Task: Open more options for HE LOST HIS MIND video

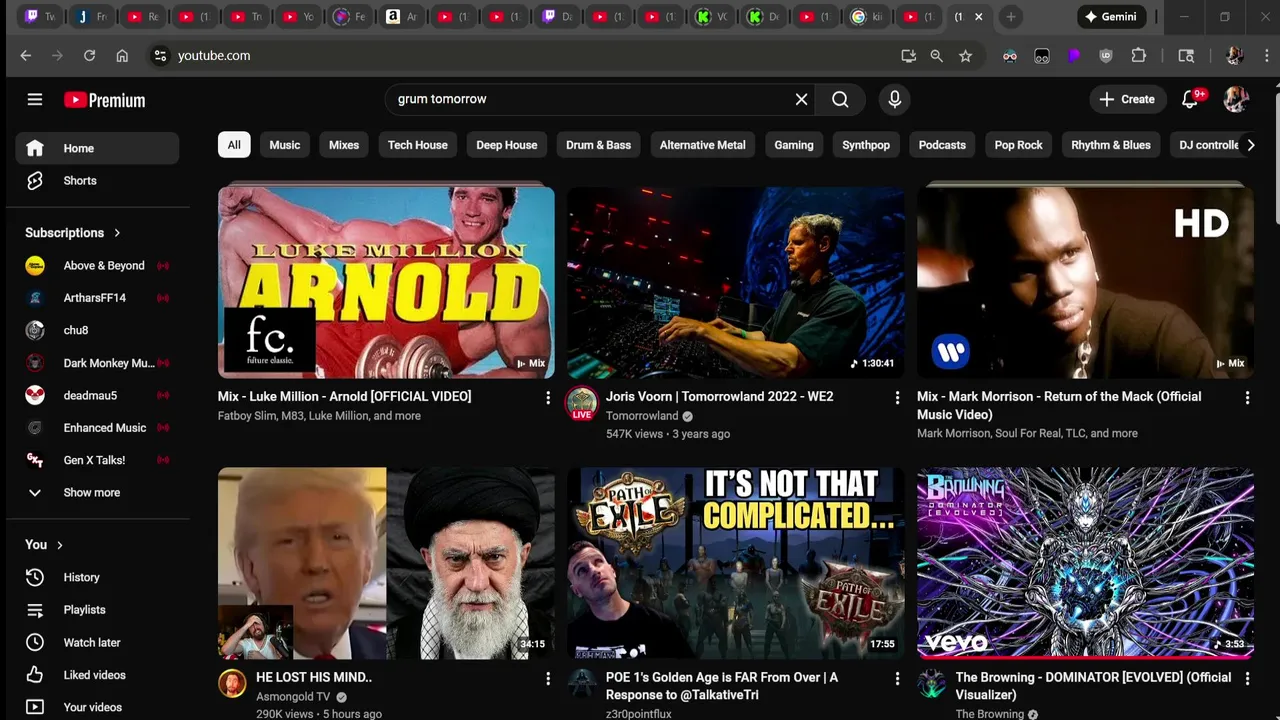Action: [547, 679]
